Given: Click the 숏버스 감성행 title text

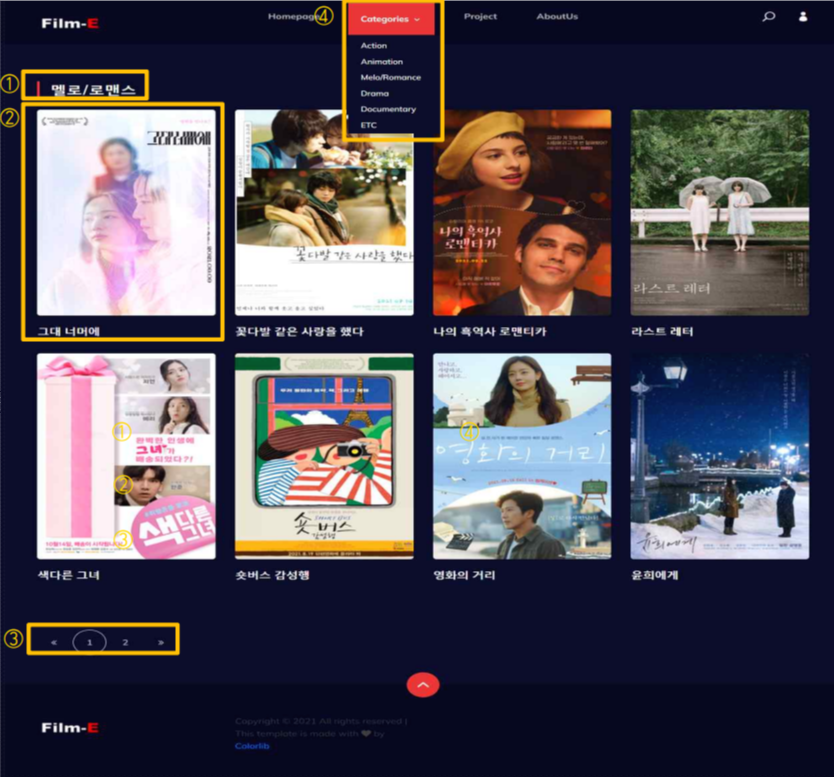Looking at the screenshot, I should [272, 575].
